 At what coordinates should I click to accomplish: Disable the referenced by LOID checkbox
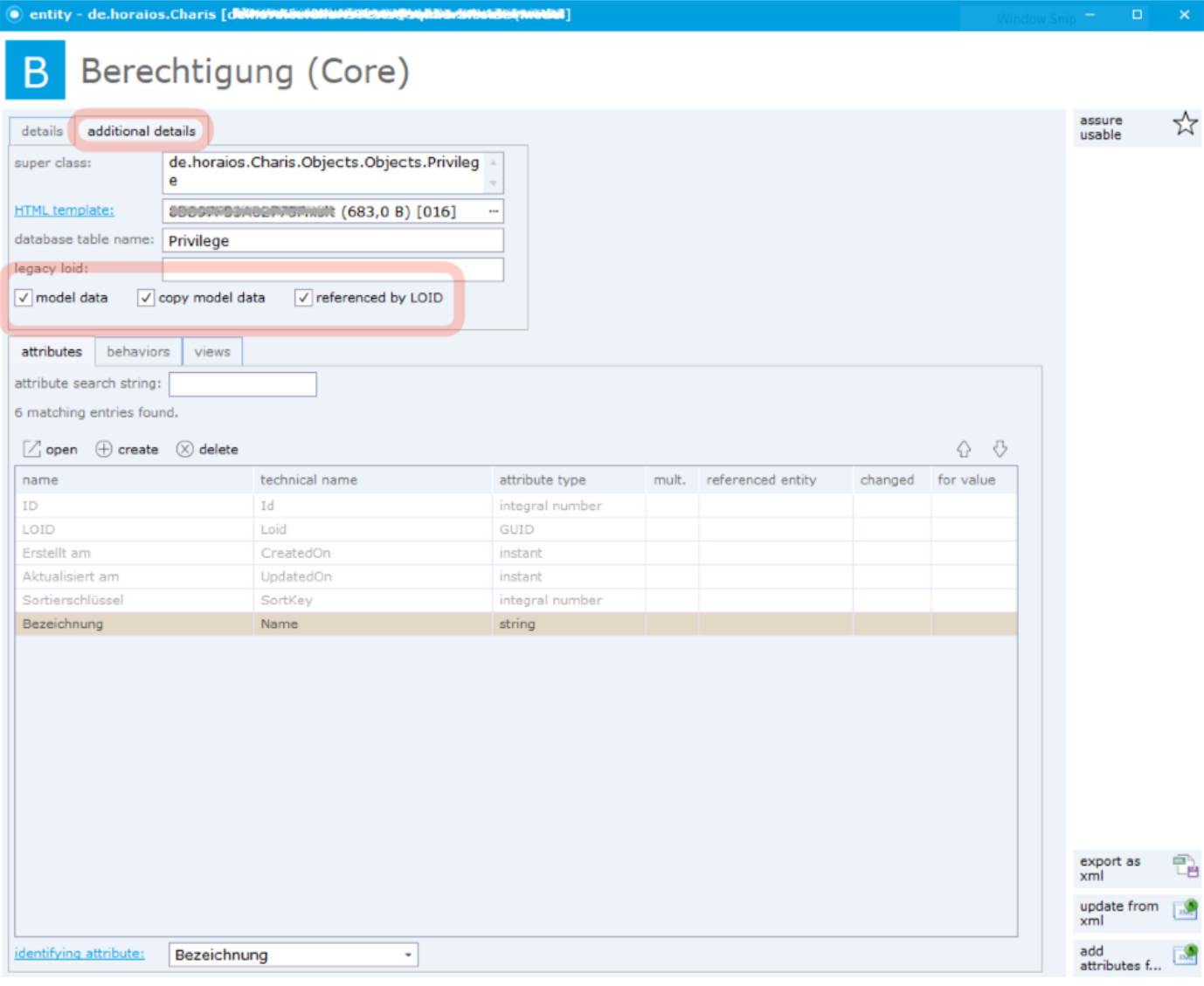point(303,298)
